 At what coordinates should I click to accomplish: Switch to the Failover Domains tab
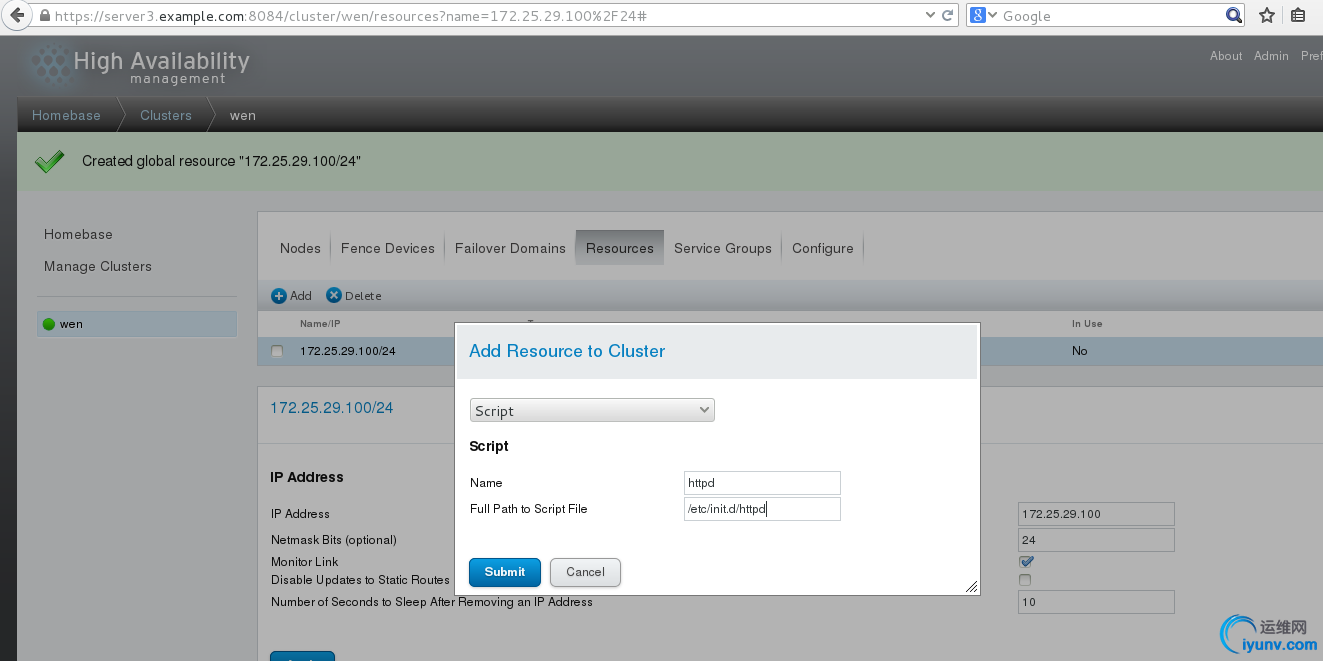[x=510, y=248]
